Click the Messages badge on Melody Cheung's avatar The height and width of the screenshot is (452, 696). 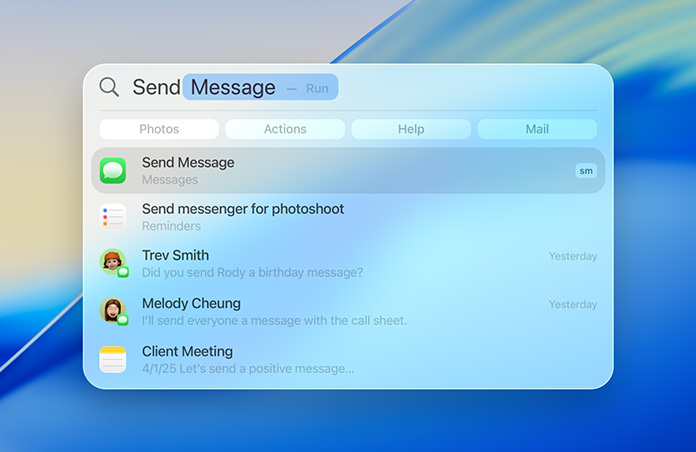tap(123, 320)
